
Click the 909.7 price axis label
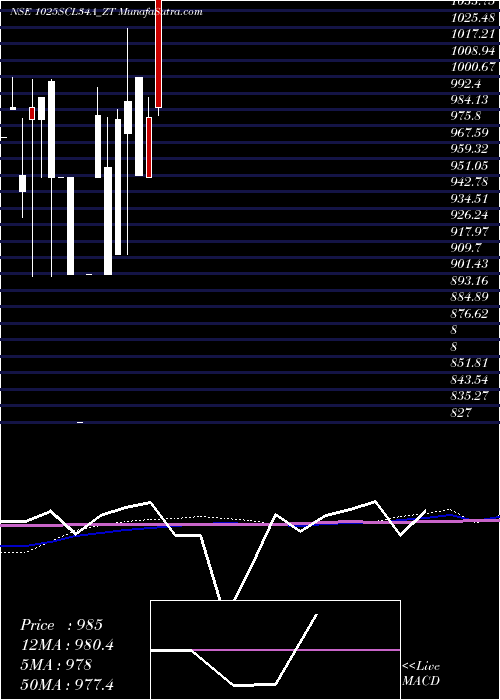pyautogui.click(x=466, y=248)
